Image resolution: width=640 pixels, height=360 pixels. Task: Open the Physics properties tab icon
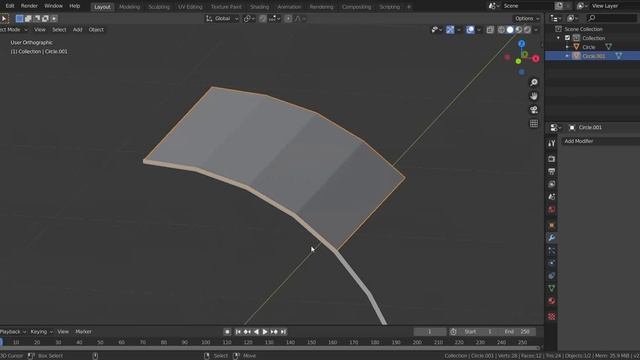551,263
